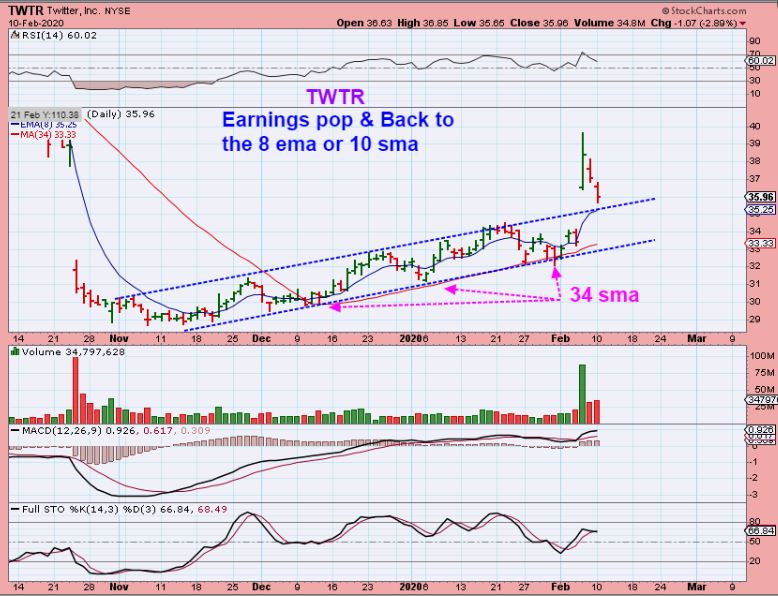Click the 33.33 moving average tag on price axis
The width and height of the screenshot is (778, 596).
pos(761,243)
